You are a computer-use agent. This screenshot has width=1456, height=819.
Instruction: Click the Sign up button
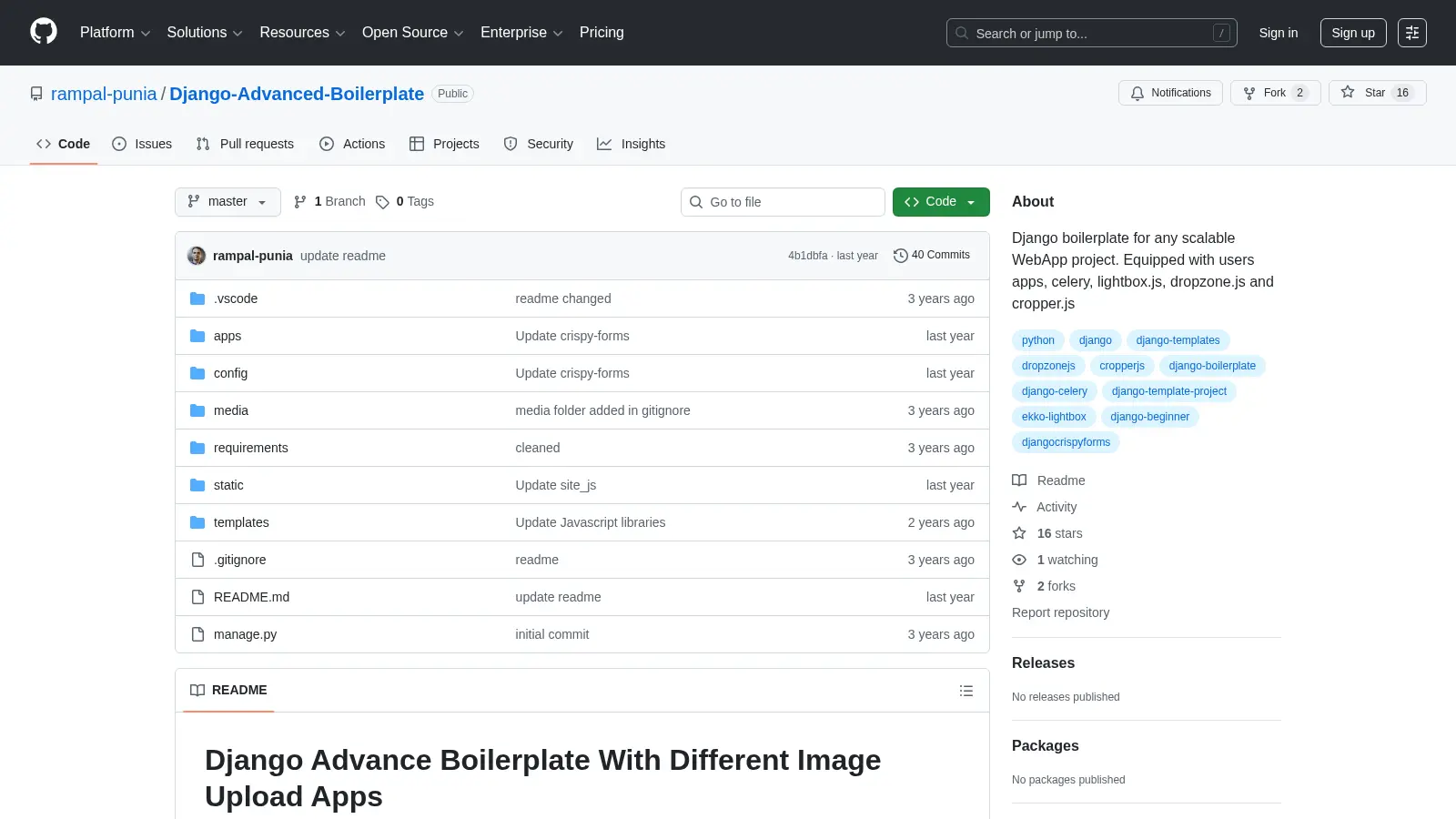point(1353,33)
